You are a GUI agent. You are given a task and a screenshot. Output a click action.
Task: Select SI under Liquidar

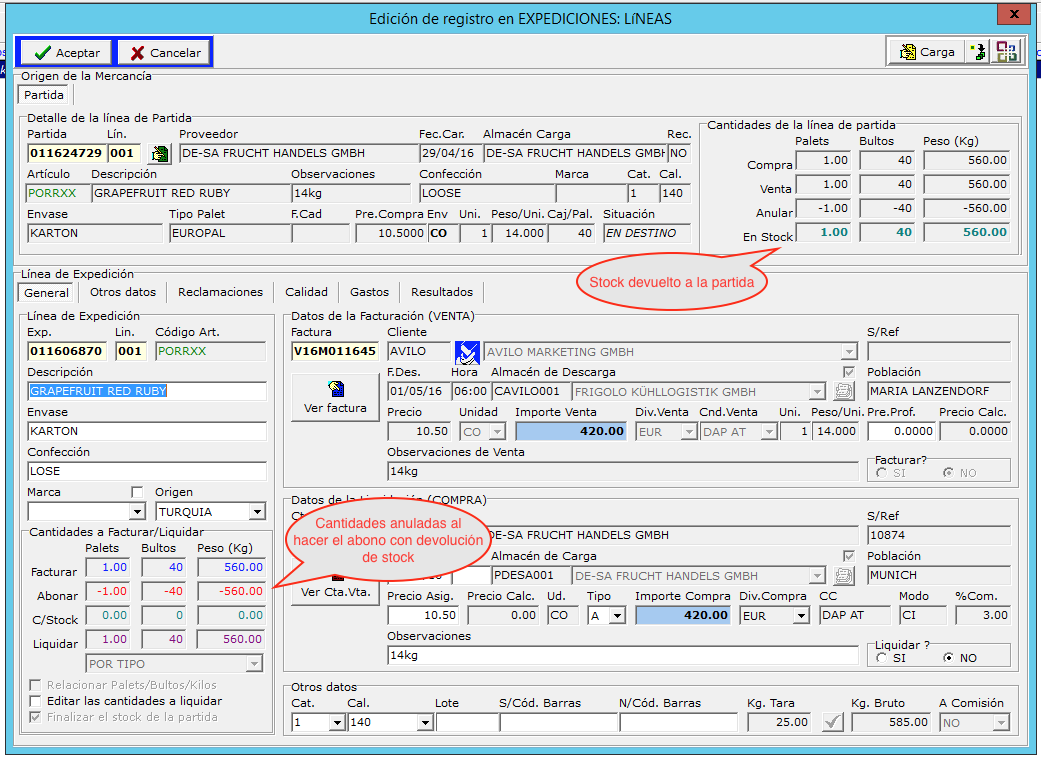(881, 658)
